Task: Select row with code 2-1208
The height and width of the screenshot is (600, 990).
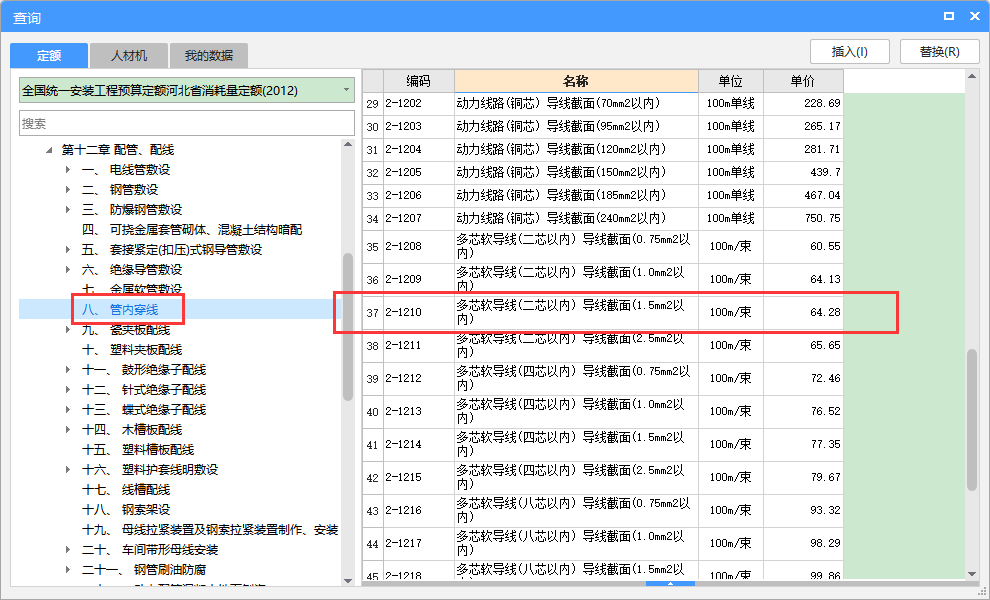Action: 603,246
